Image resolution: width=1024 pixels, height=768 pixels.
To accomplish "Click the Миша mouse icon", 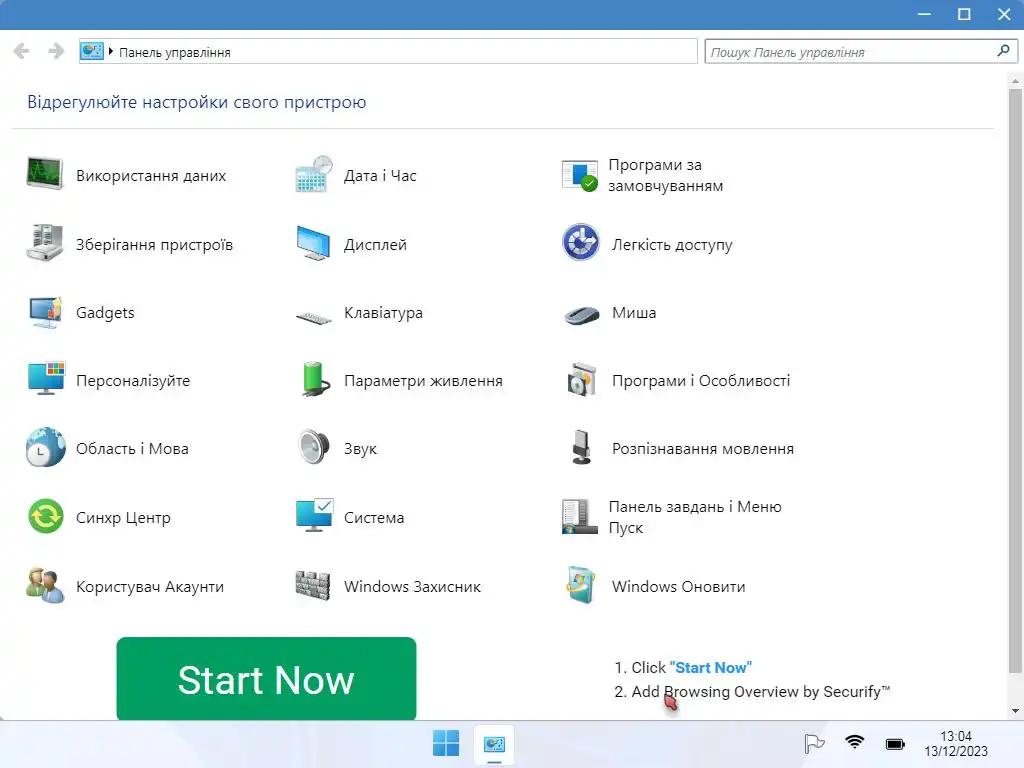I will coord(581,316).
